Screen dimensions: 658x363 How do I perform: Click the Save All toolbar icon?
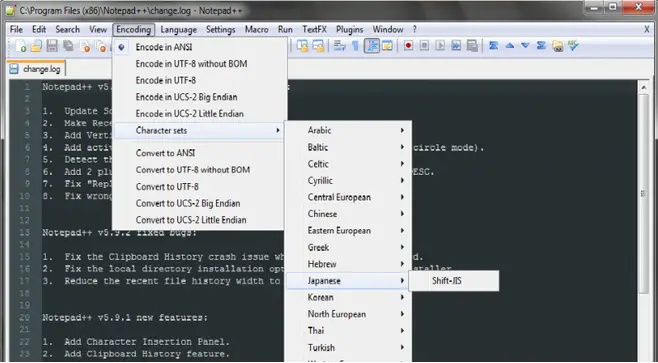point(68,46)
